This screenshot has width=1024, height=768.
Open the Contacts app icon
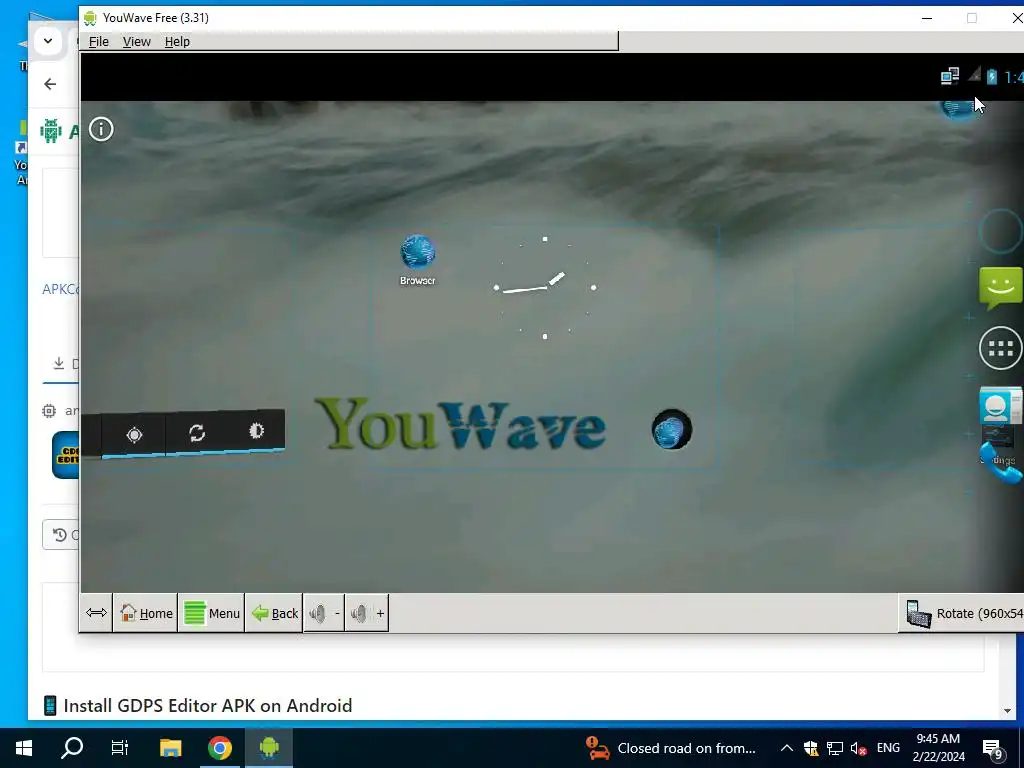[x=1000, y=406]
